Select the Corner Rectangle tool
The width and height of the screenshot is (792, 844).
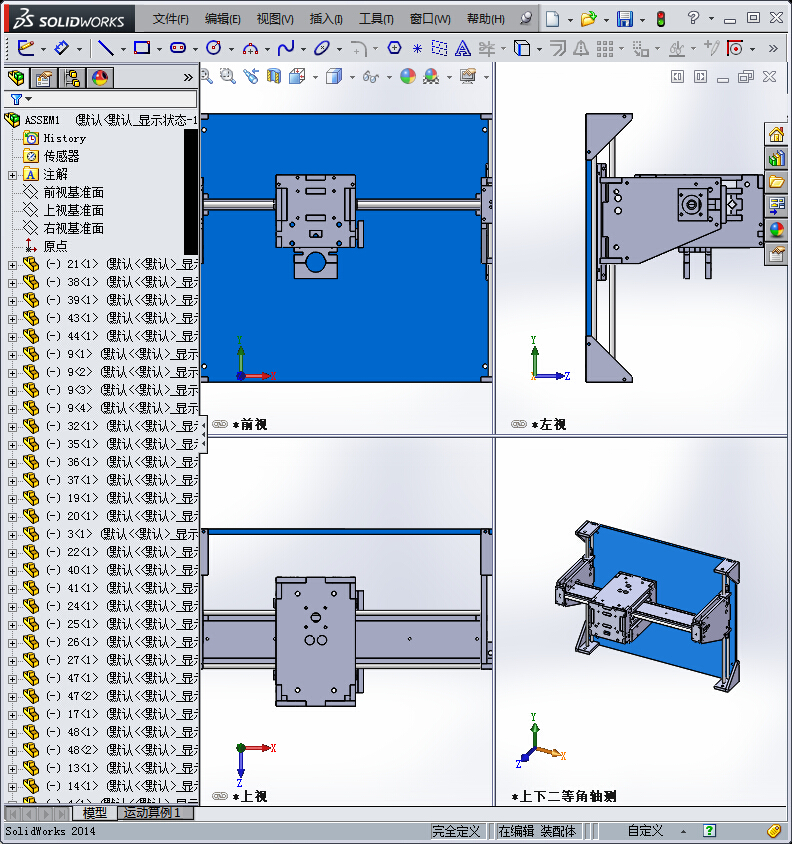142,48
